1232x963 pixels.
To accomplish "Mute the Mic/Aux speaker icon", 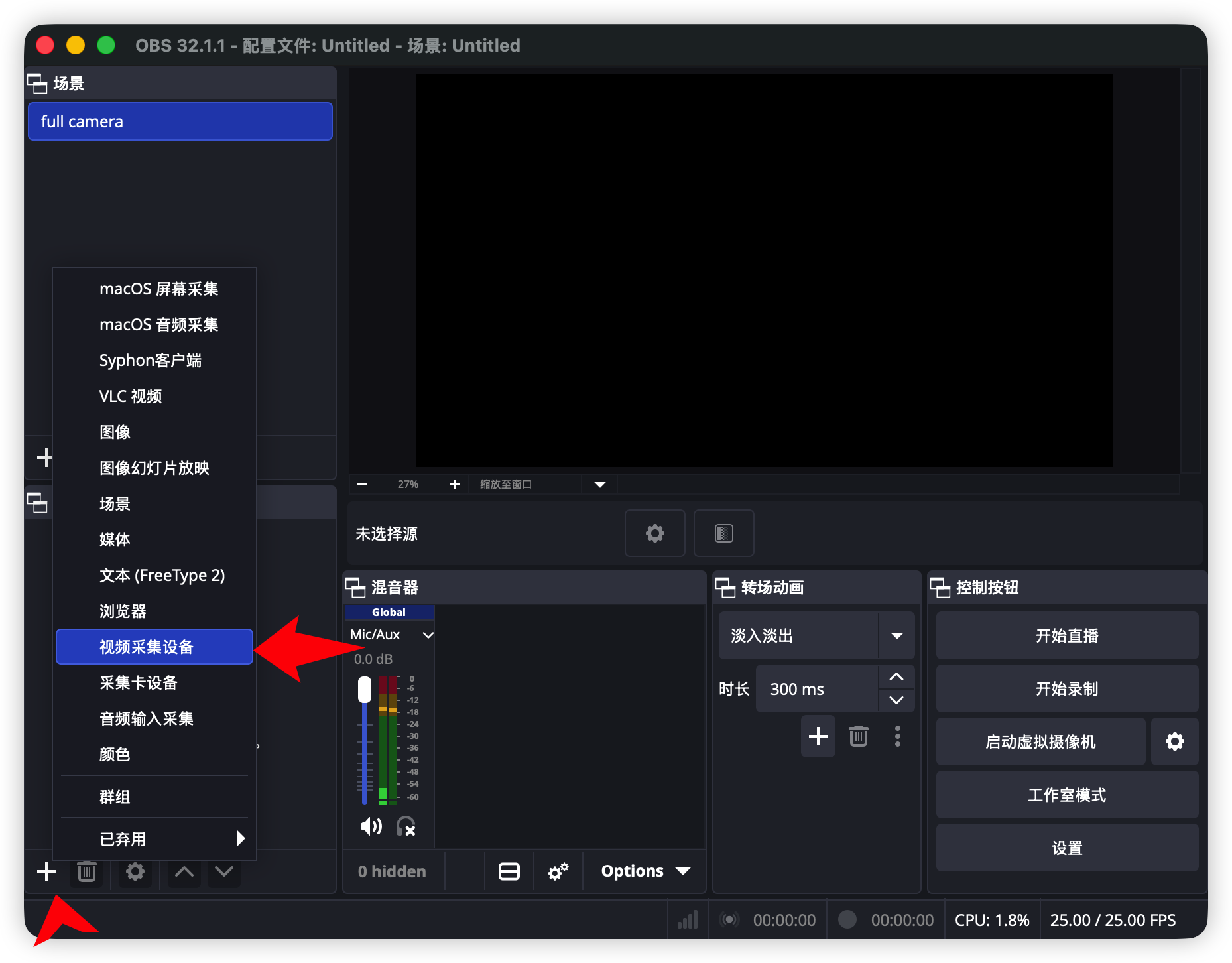I will (x=371, y=826).
